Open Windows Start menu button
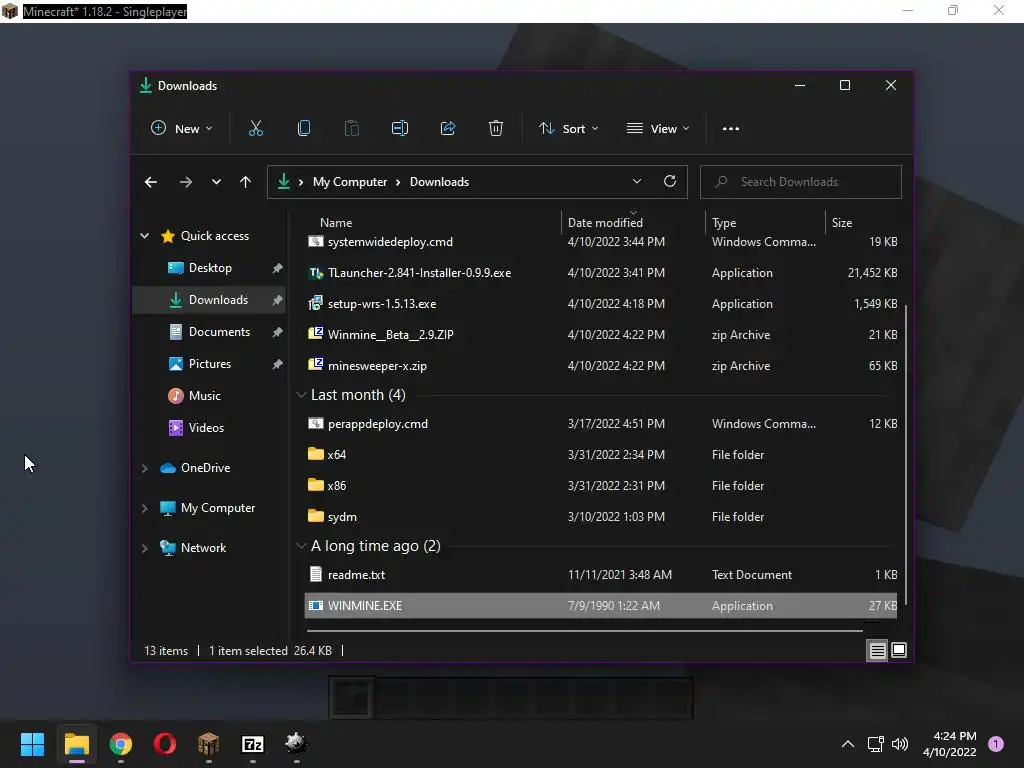 pyautogui.click(x=32, y=744)
